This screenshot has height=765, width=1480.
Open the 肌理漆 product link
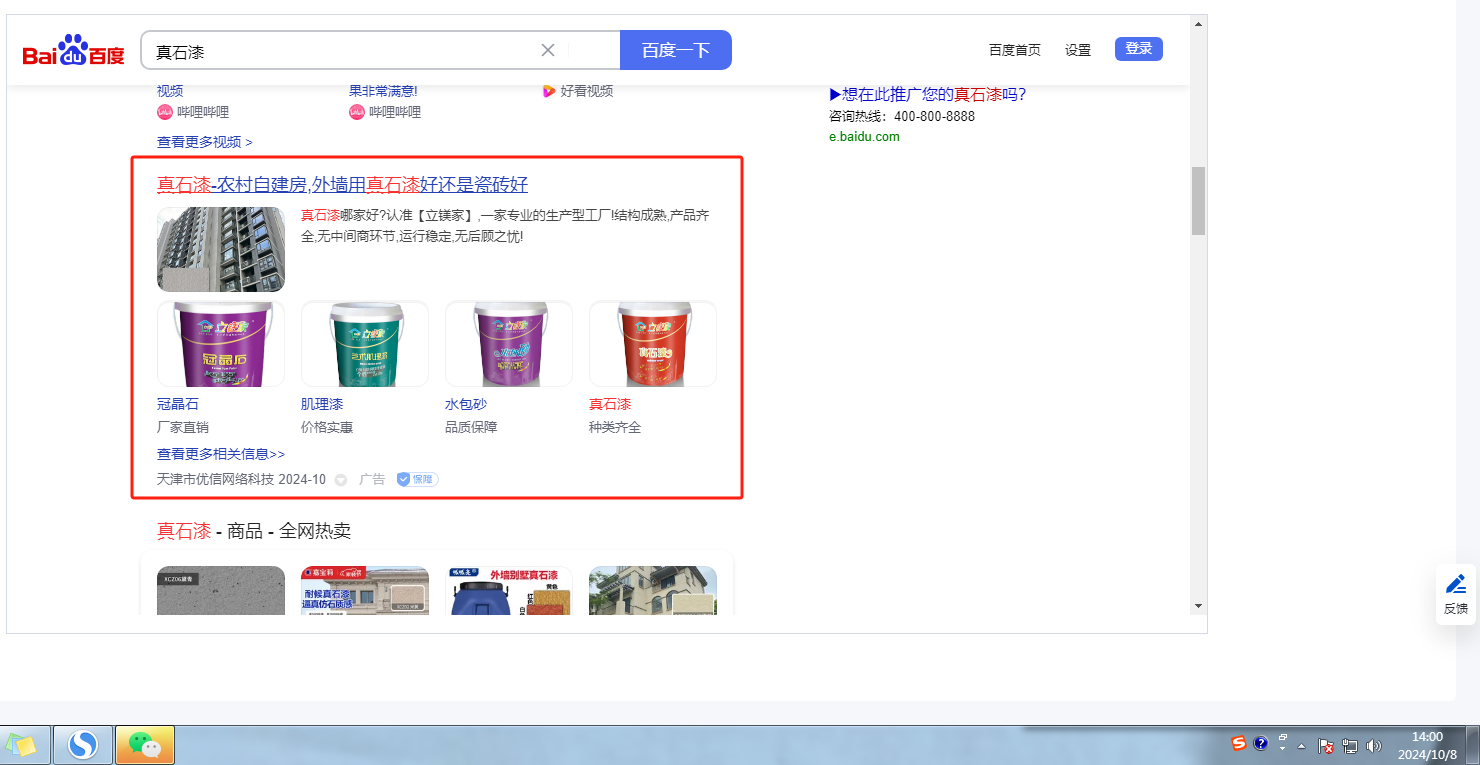click(x=322, y=404)
